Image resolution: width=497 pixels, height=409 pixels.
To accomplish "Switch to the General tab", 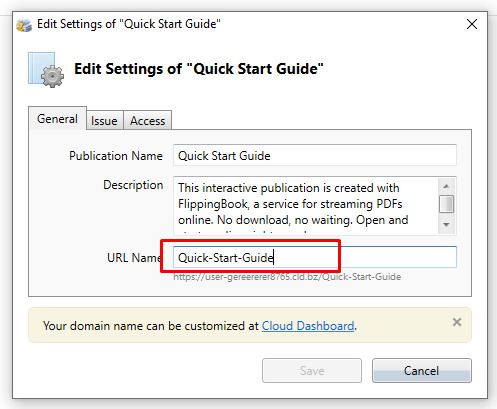I will point(57,119).
